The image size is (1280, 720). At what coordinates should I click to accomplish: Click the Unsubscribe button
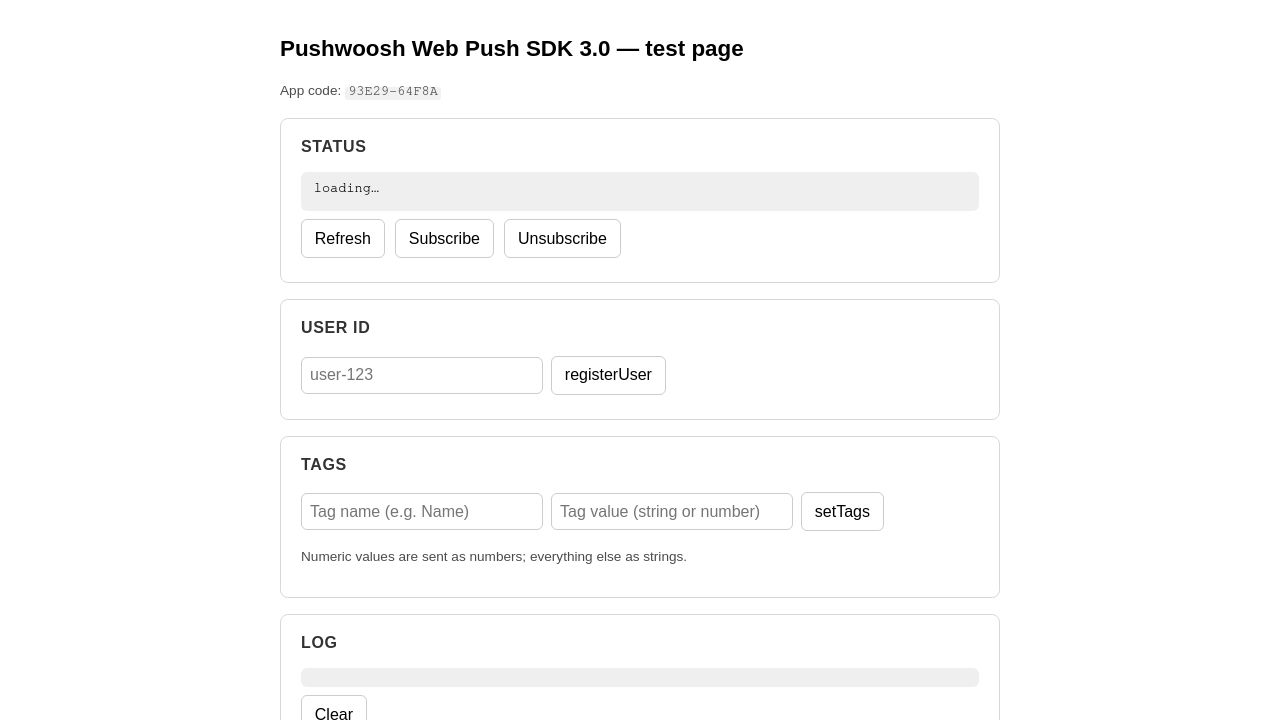[x=562, y=239]
